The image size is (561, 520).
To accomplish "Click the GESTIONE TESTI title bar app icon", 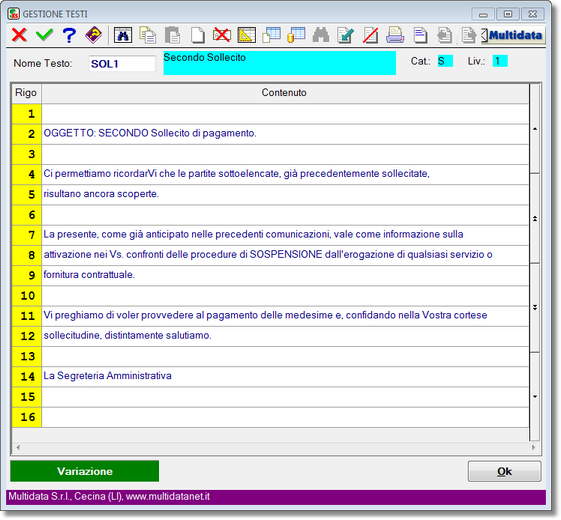I will [13, 14].
